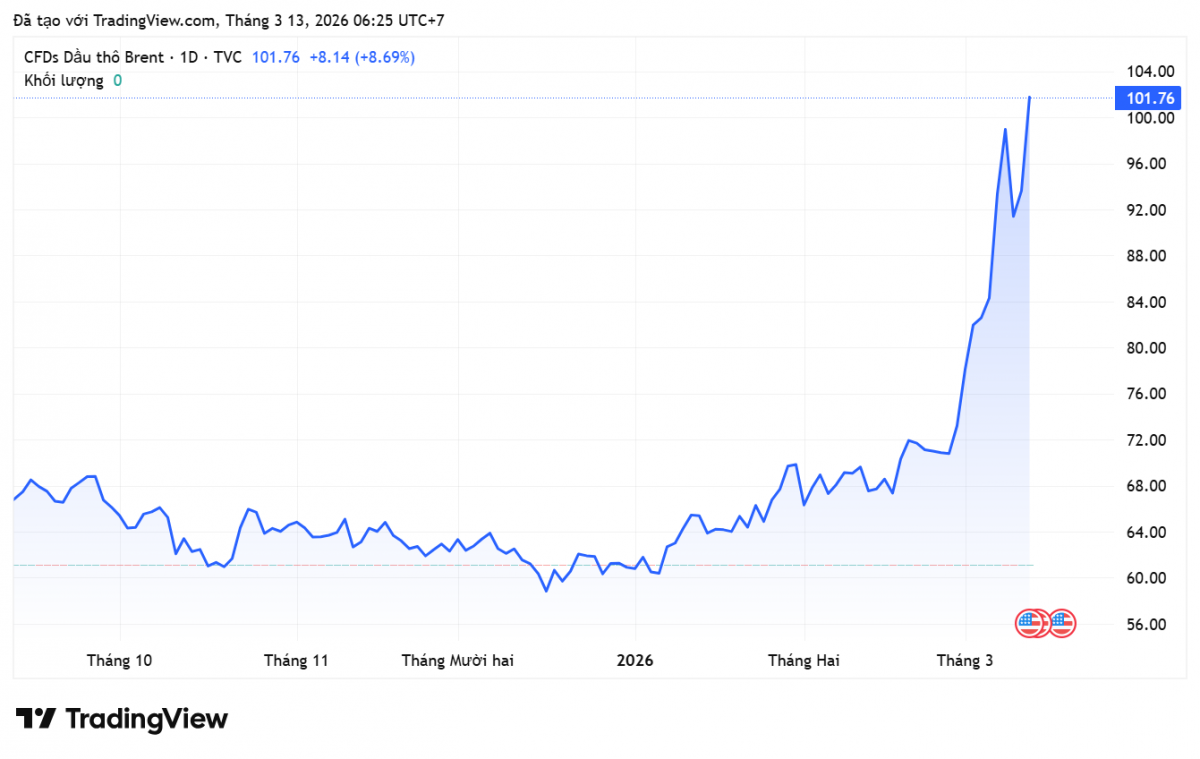
Task: Select the Tháng 10 label on time axis
Action: click(x=120, y=661)
